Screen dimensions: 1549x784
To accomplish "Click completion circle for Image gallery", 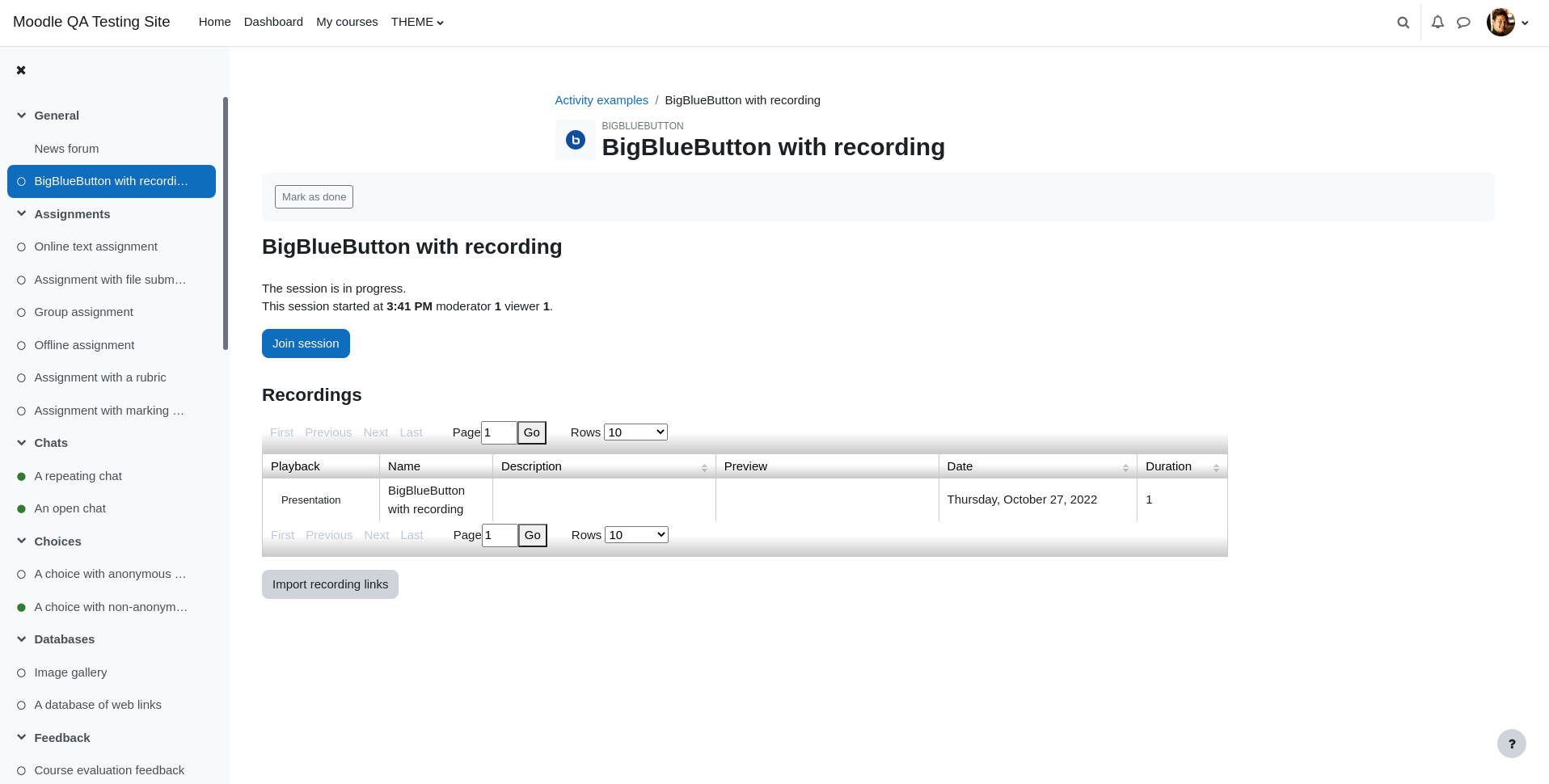I will (x=22, y=673).
